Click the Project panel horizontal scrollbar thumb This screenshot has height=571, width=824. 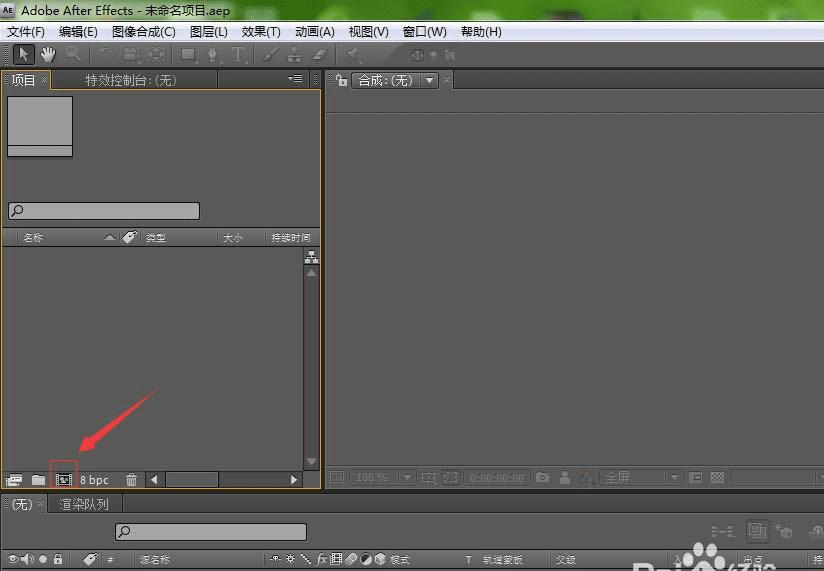pos(192,480)
